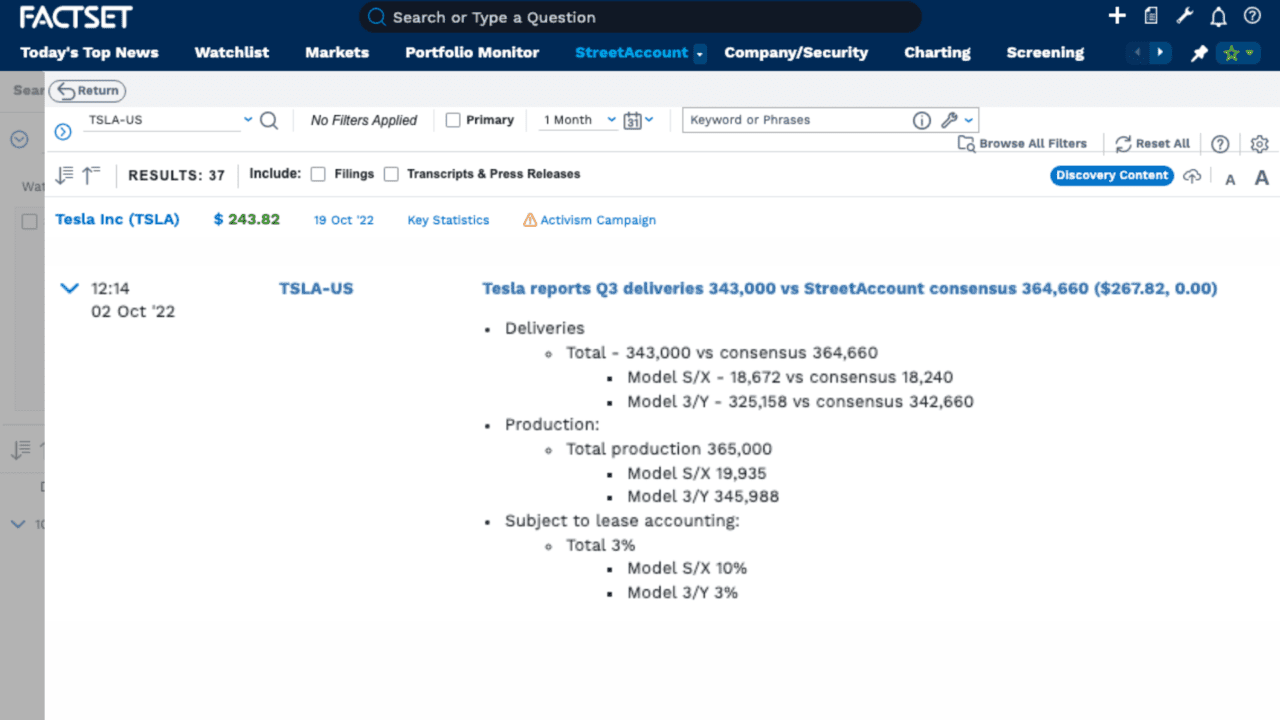
Task: Open the Portfolio Monitor tab
Action: click(x=472, y=53)
